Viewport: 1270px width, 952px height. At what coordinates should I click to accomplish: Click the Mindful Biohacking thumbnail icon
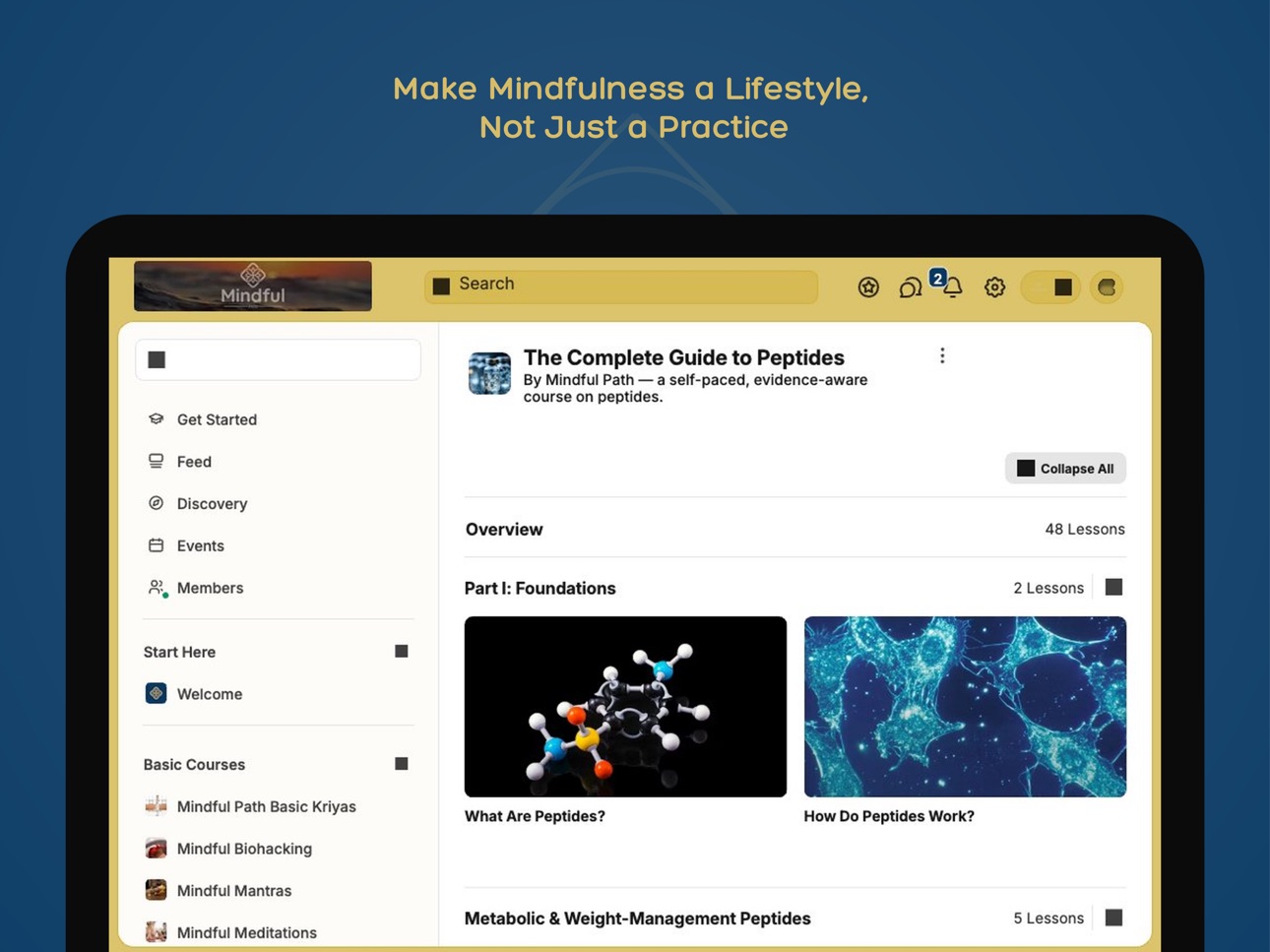coord(156,849)
